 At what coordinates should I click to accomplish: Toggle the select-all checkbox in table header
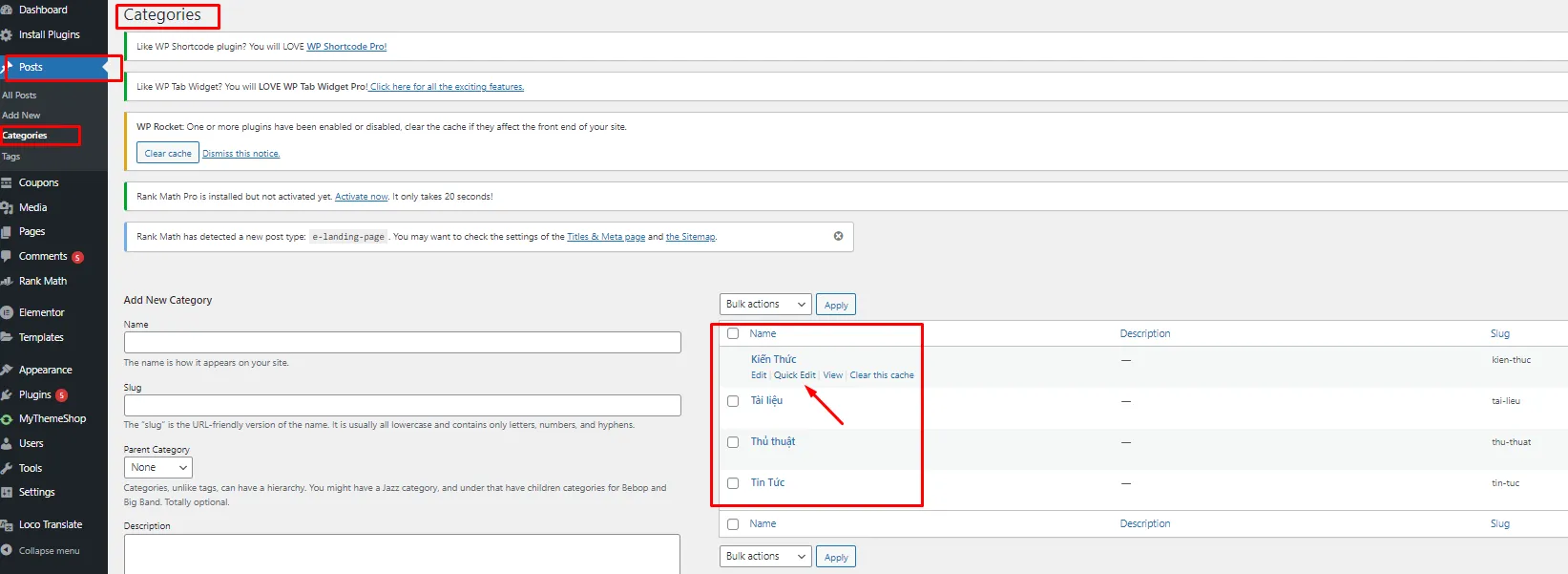point(733,333)
